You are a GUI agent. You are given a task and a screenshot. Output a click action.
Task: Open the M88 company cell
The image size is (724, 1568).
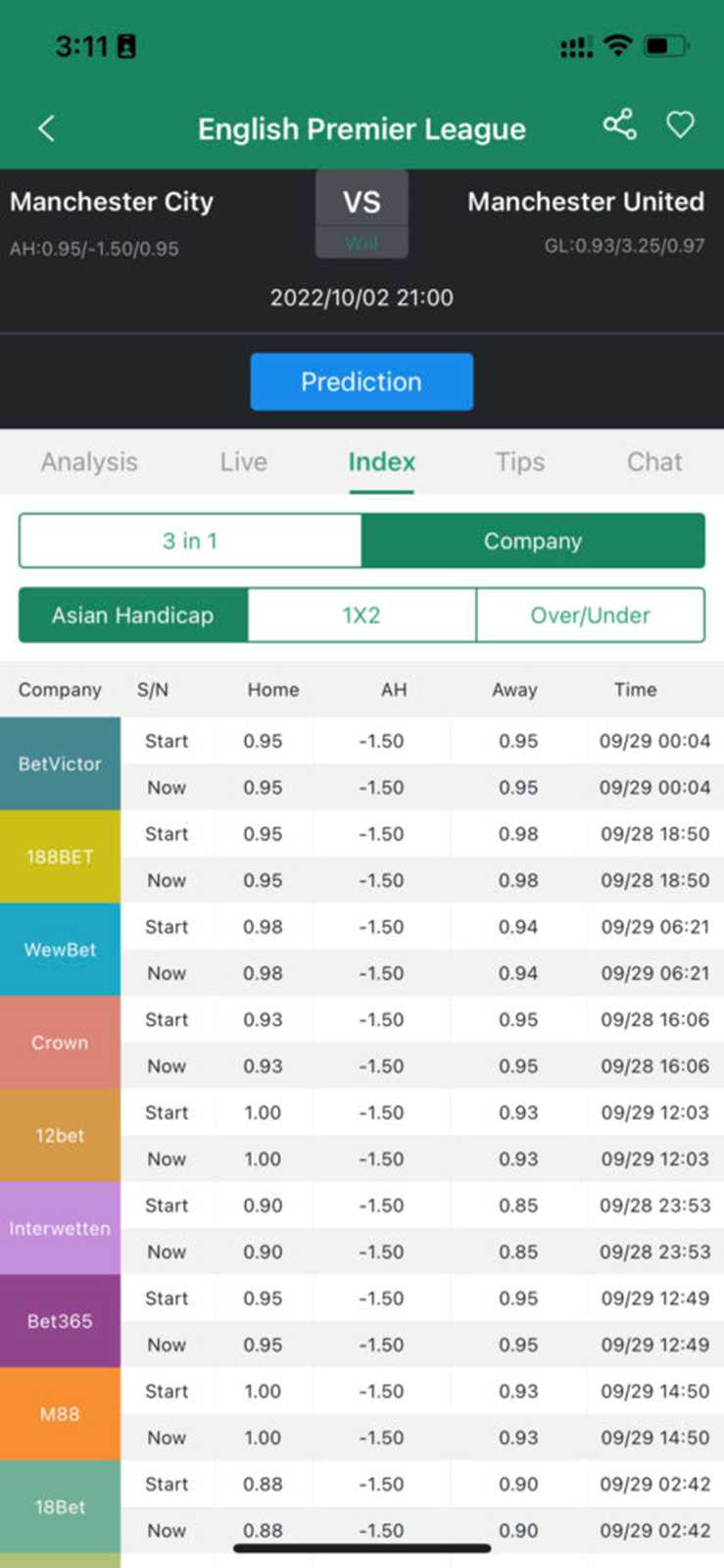click(60, 1414)
